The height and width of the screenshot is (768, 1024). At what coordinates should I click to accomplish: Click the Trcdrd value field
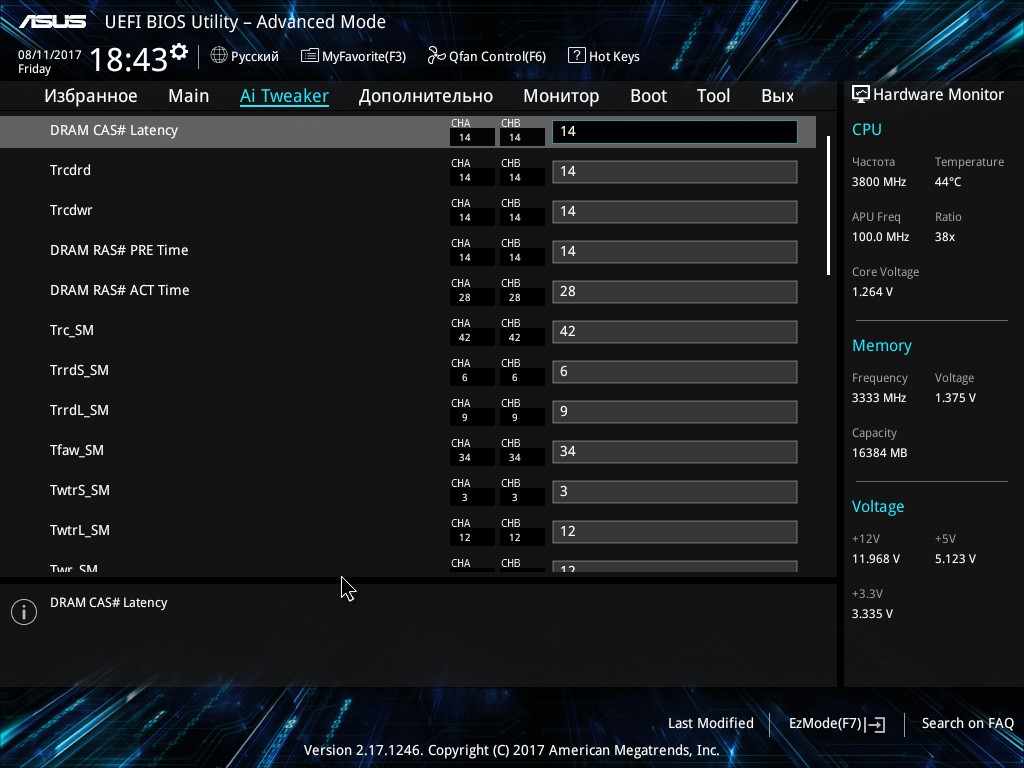(x=675, y=172)
